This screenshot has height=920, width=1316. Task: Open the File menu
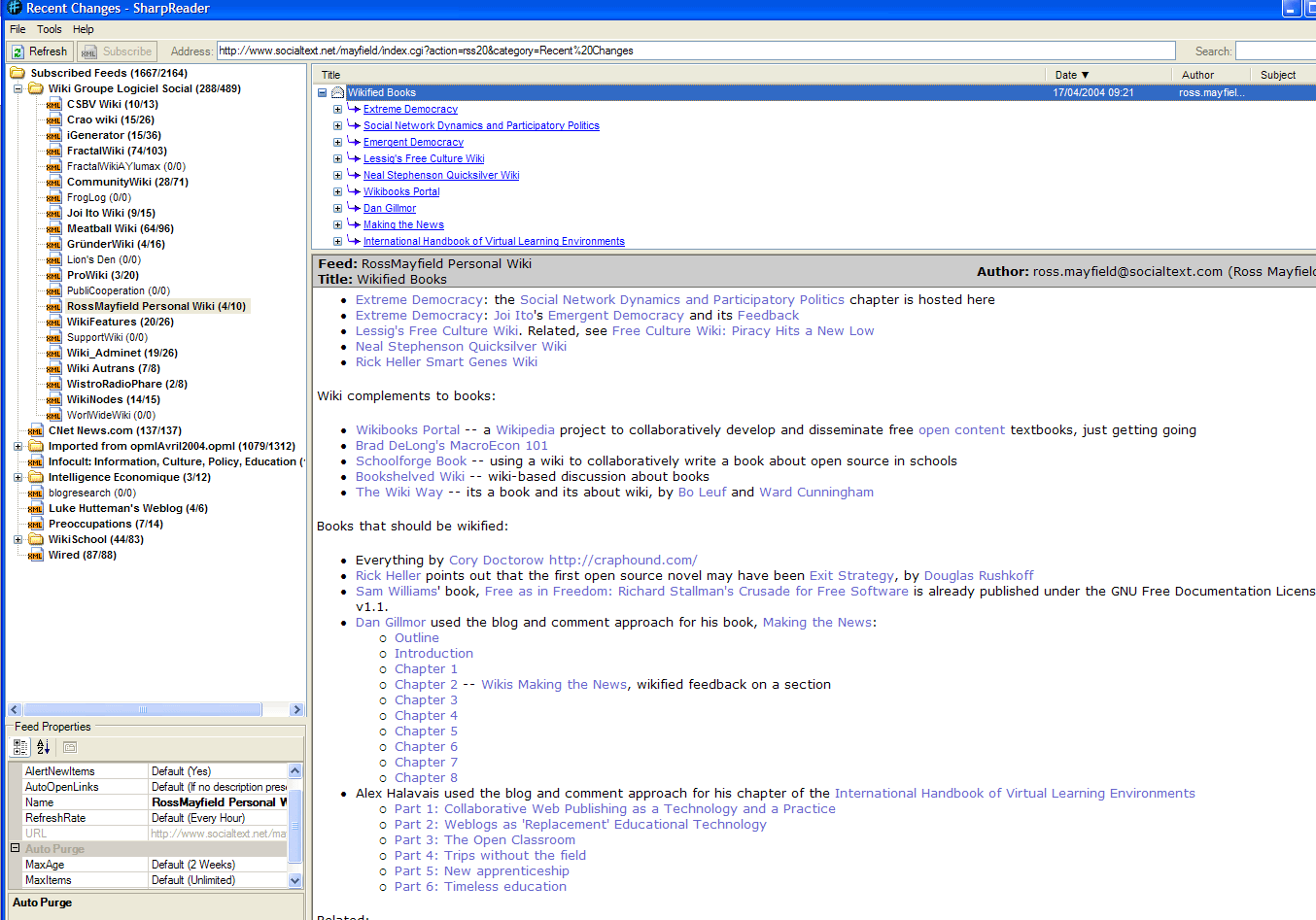point(17,29)
